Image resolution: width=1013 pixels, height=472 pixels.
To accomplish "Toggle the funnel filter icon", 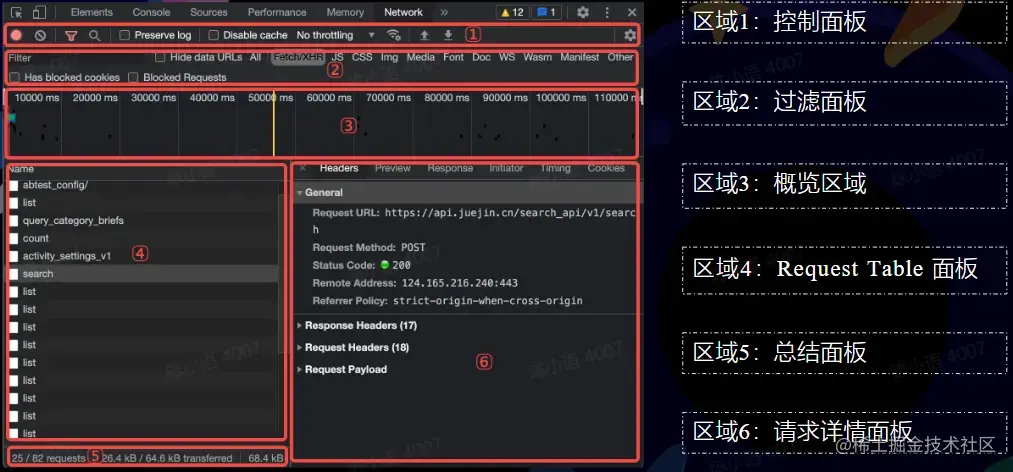I will (x=71, y=36).
